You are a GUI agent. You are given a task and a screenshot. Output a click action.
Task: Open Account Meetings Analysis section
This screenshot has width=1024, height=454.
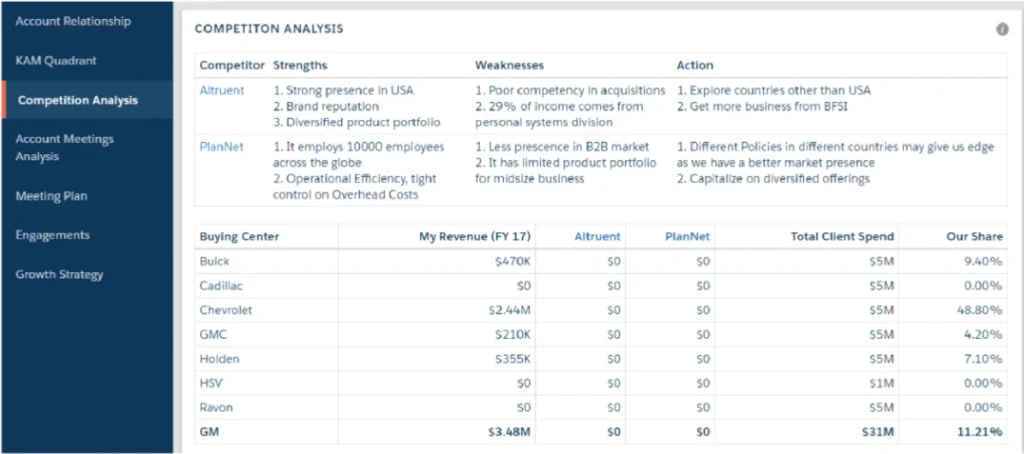(x=65, y=148)
